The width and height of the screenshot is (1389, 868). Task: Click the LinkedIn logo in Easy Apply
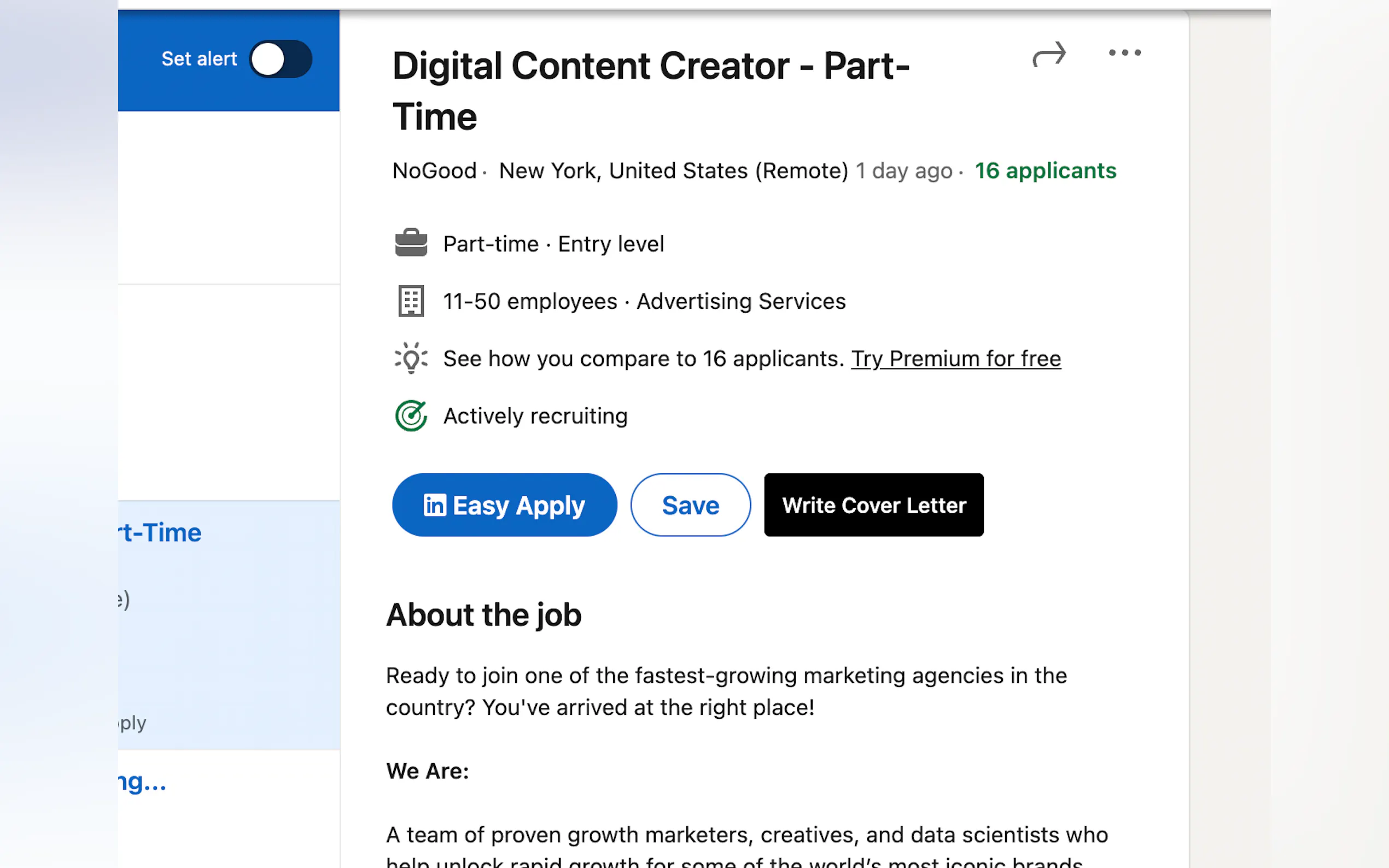434,505
